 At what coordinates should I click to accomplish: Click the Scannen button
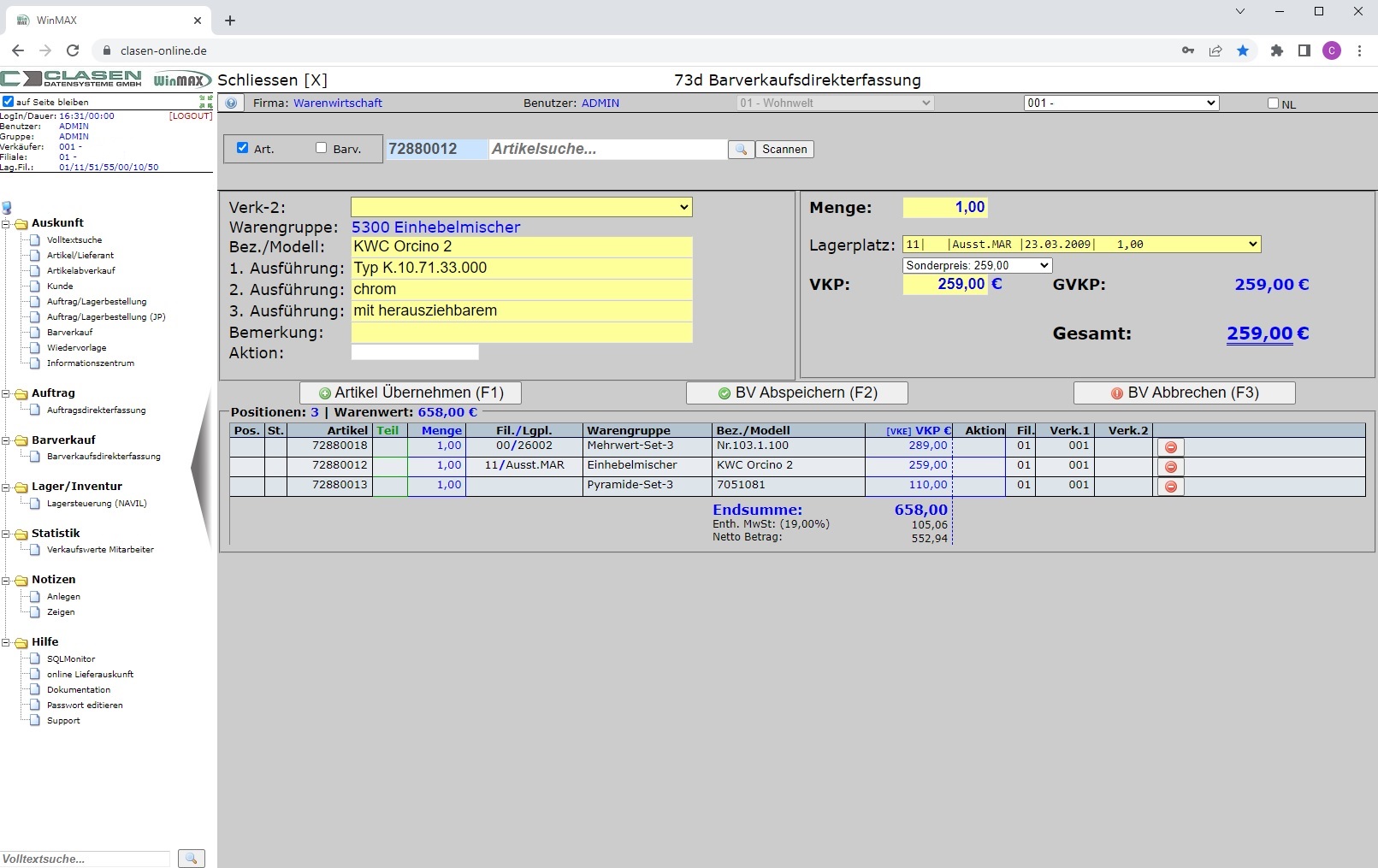784,149
